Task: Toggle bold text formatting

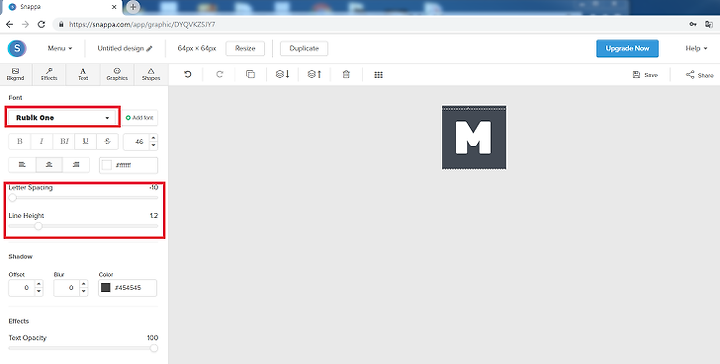Action: [20, 141]
